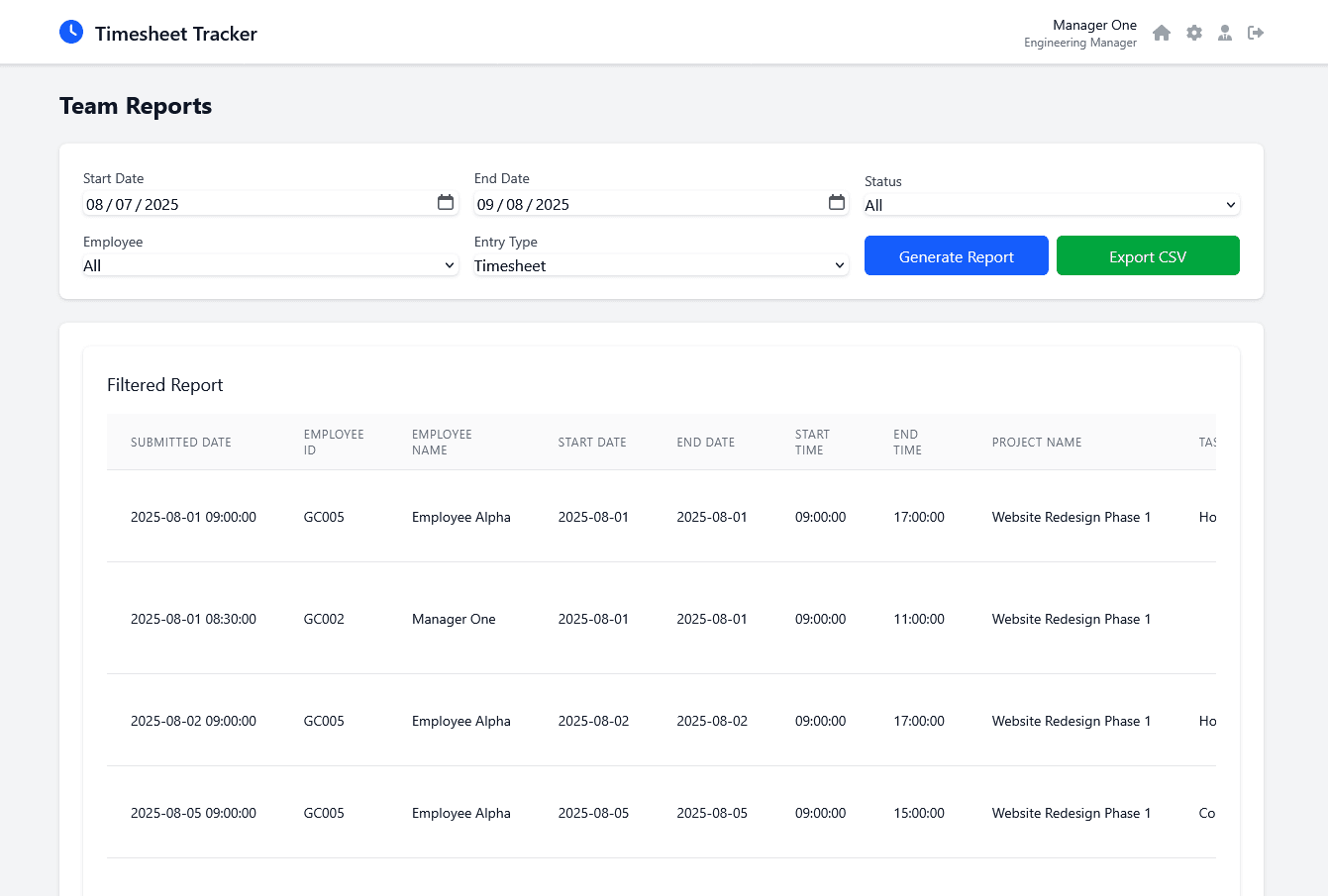Log out using the sign-out icon
This screenshot has height=896, width=1328.
(1256, 33)
